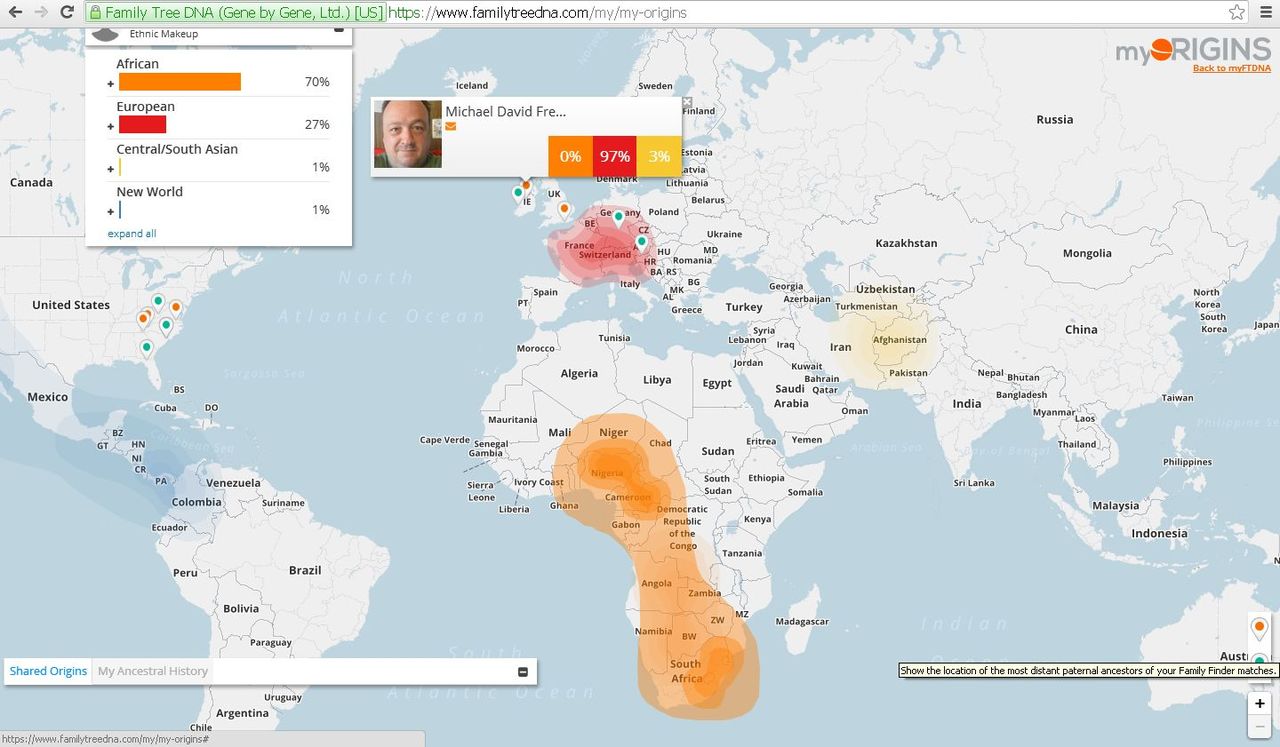This screenshot has height=747, width=1280.
Task: Click the northernmost teal pin in the US
Action: pos(158,301)
